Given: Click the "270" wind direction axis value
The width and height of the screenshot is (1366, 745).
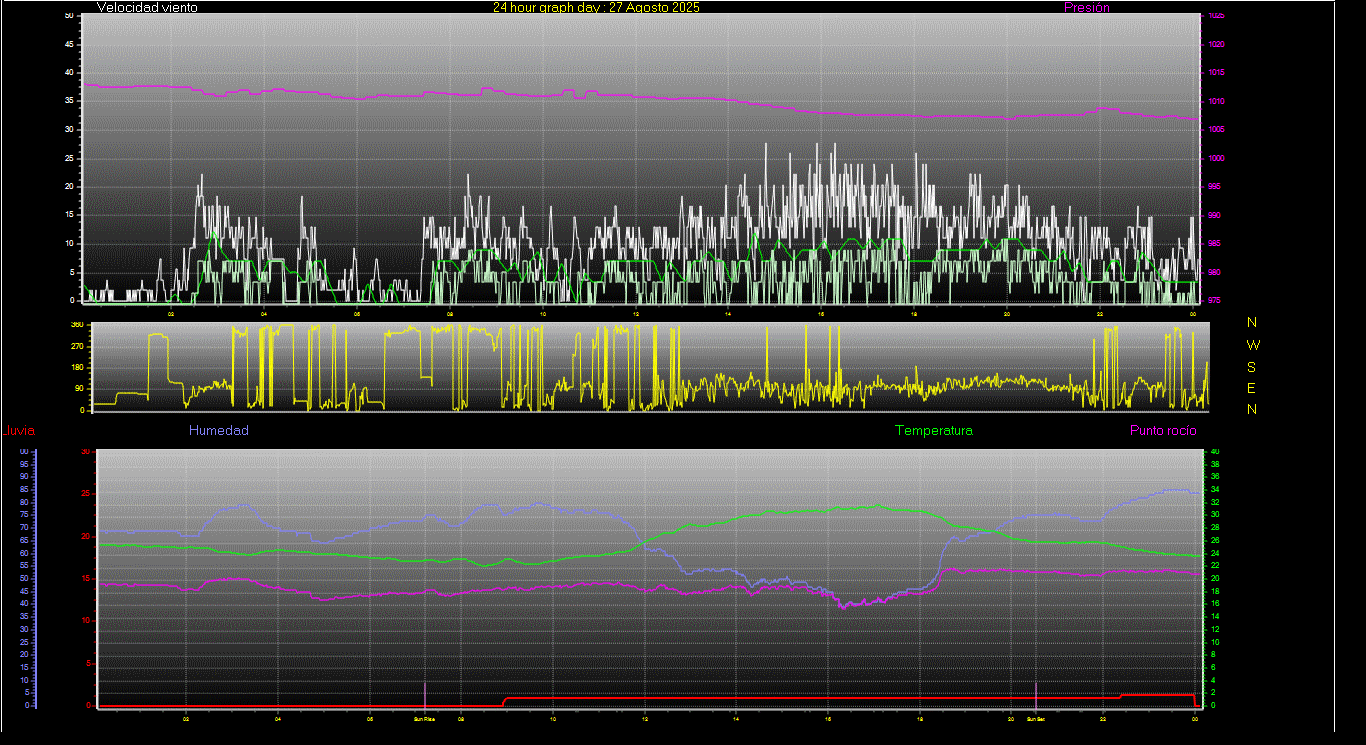Looking at the screenshot, I should [x=76, y=347].
